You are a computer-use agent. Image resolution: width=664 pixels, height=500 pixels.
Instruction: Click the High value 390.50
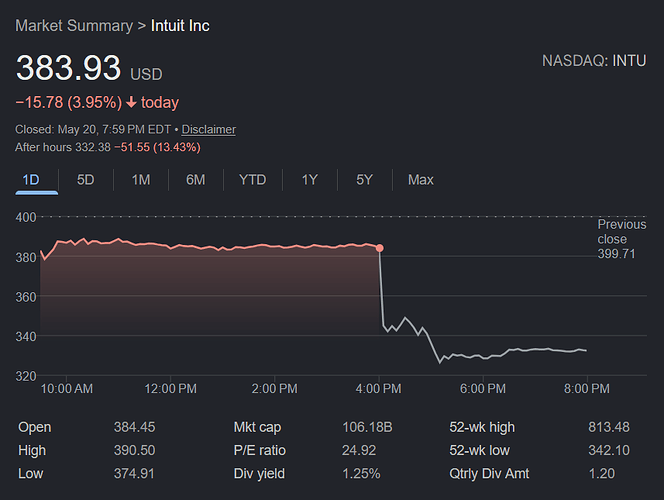134,450
